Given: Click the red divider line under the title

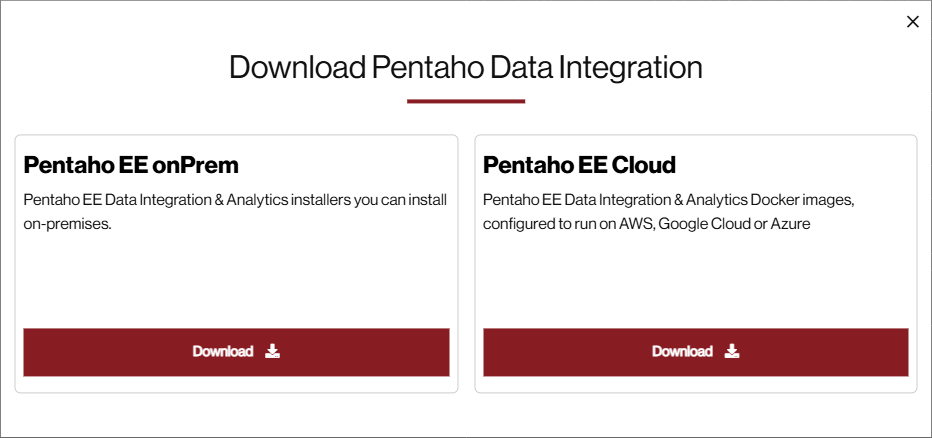Looking at the screenshot, I should pos(465,101).
